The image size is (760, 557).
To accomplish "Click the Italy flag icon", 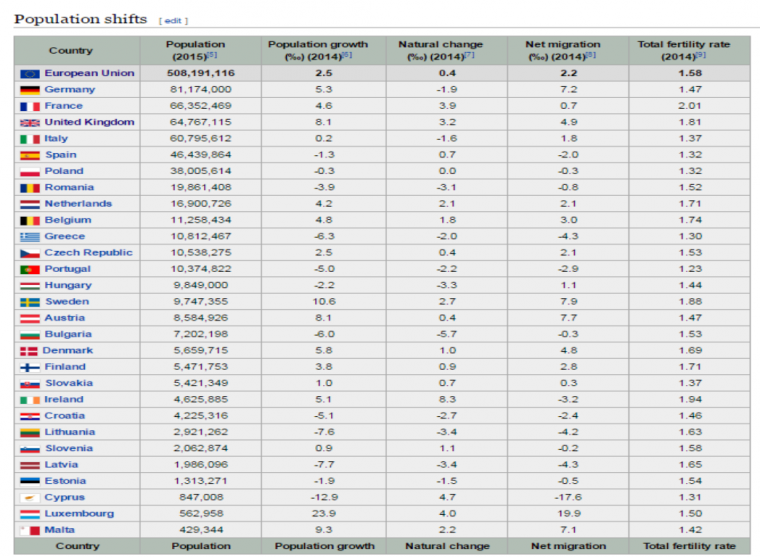I will tap(30, 139).
